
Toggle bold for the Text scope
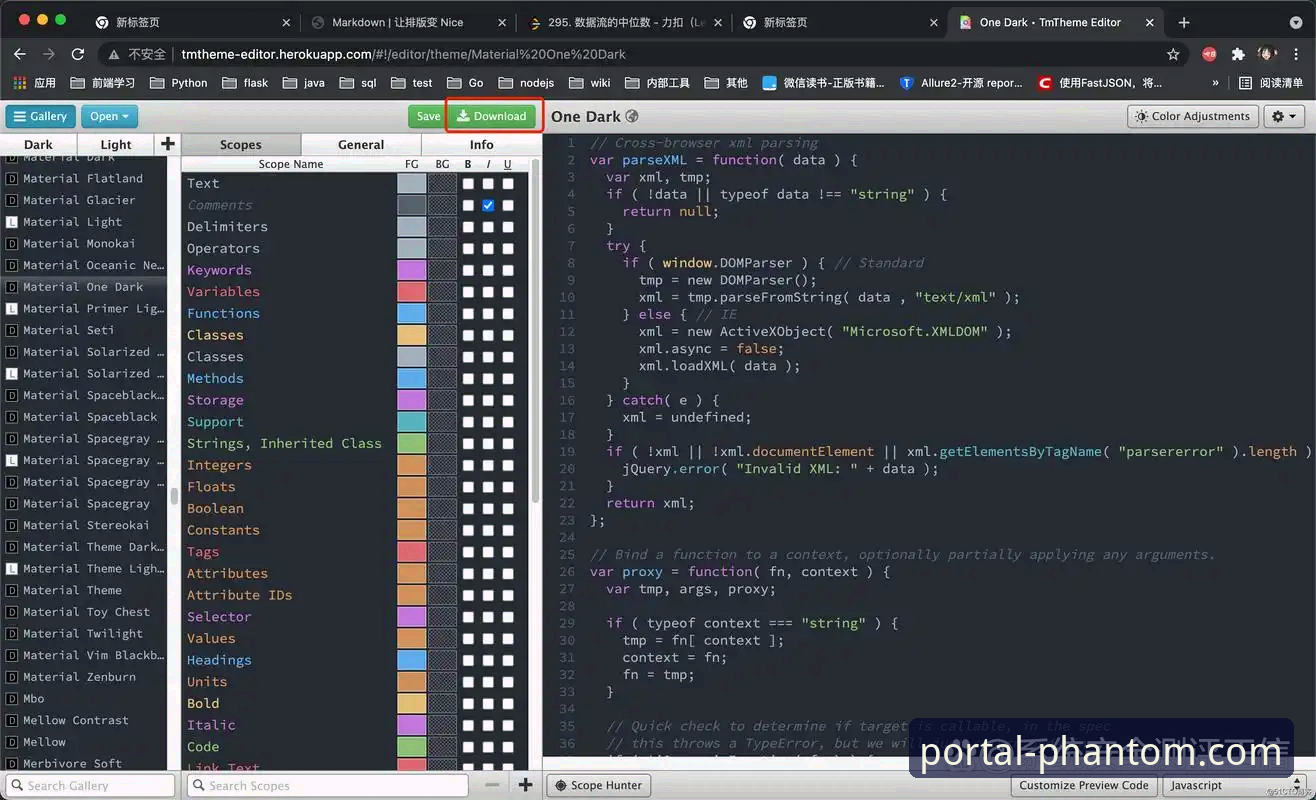tap(468, 184)
